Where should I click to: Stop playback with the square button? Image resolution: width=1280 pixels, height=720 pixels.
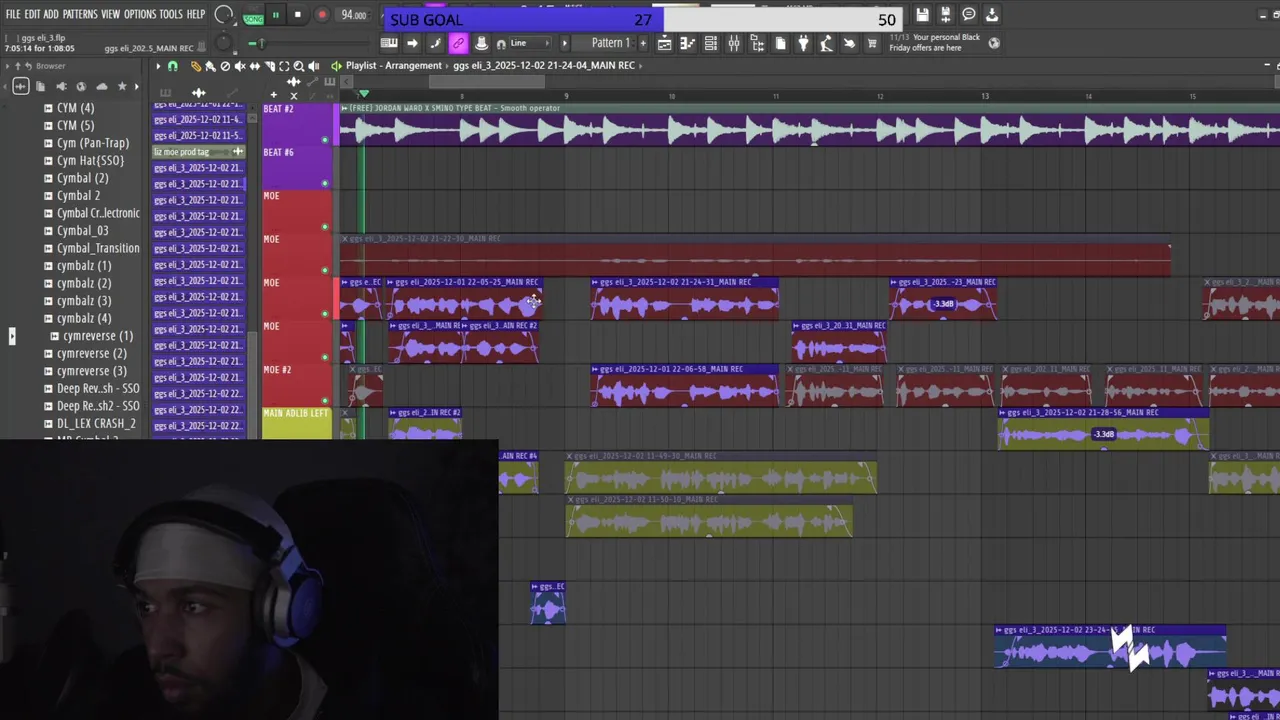click(x=298, y=15)
